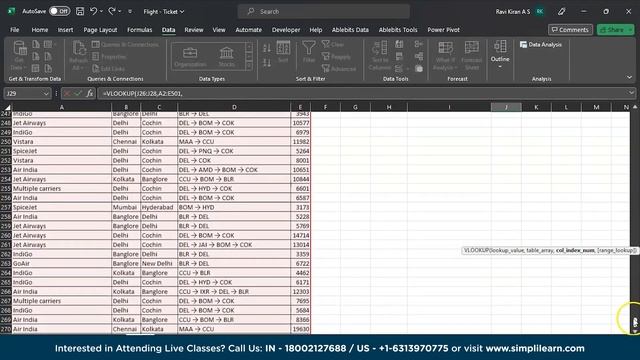This screenshot has width=640, height=360.
Task: Click the green Share button
Action: [616, 30]
